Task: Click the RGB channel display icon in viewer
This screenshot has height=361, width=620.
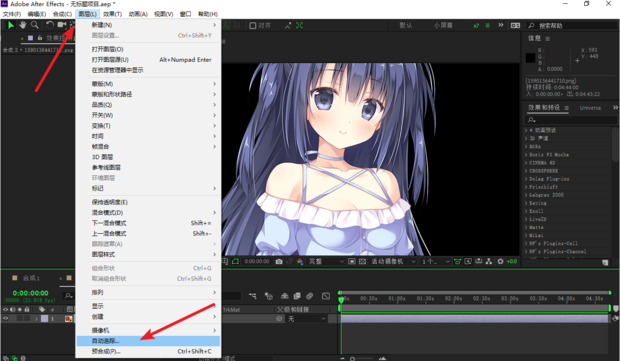Action: [x=300, y=261]
